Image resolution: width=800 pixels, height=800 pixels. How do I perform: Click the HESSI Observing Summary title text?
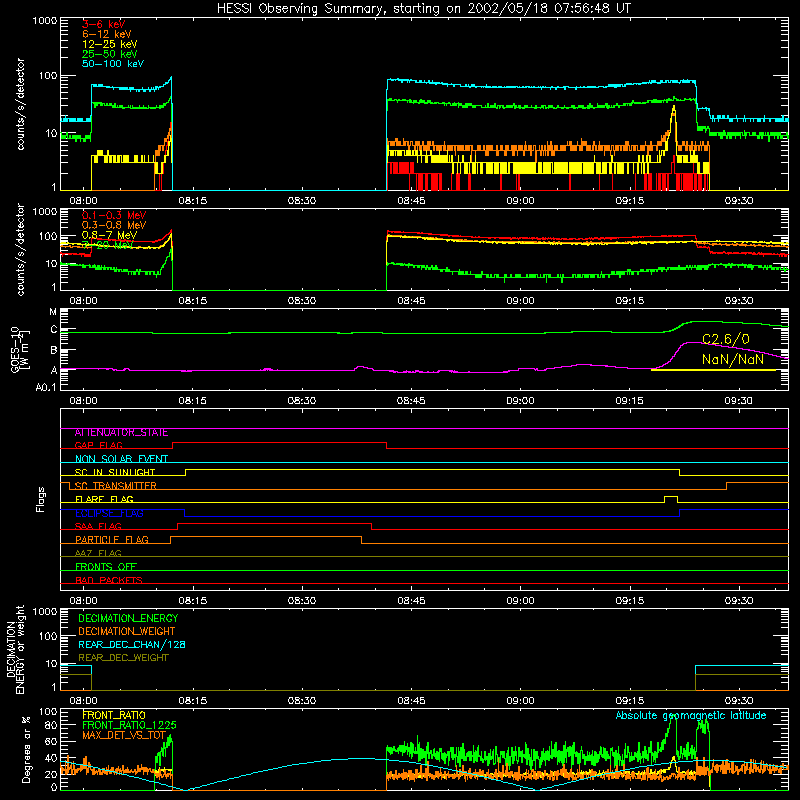click(x=423, y=9)
